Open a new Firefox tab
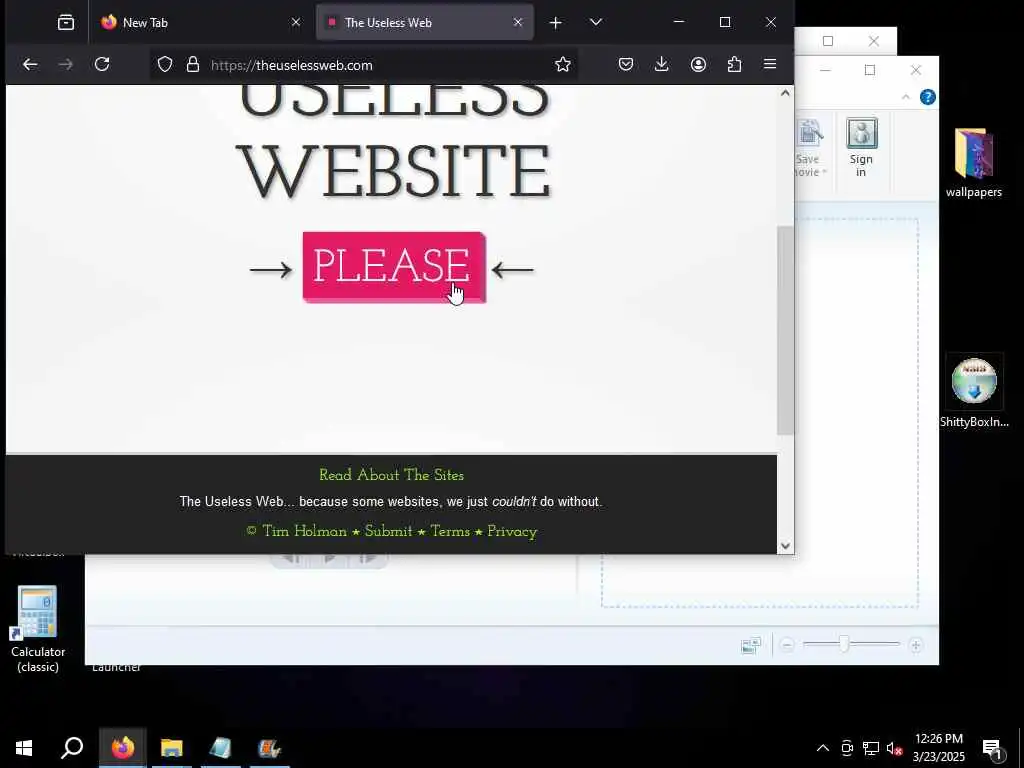This screenshot has width=1024, height=768. click(x=555, y=22)
